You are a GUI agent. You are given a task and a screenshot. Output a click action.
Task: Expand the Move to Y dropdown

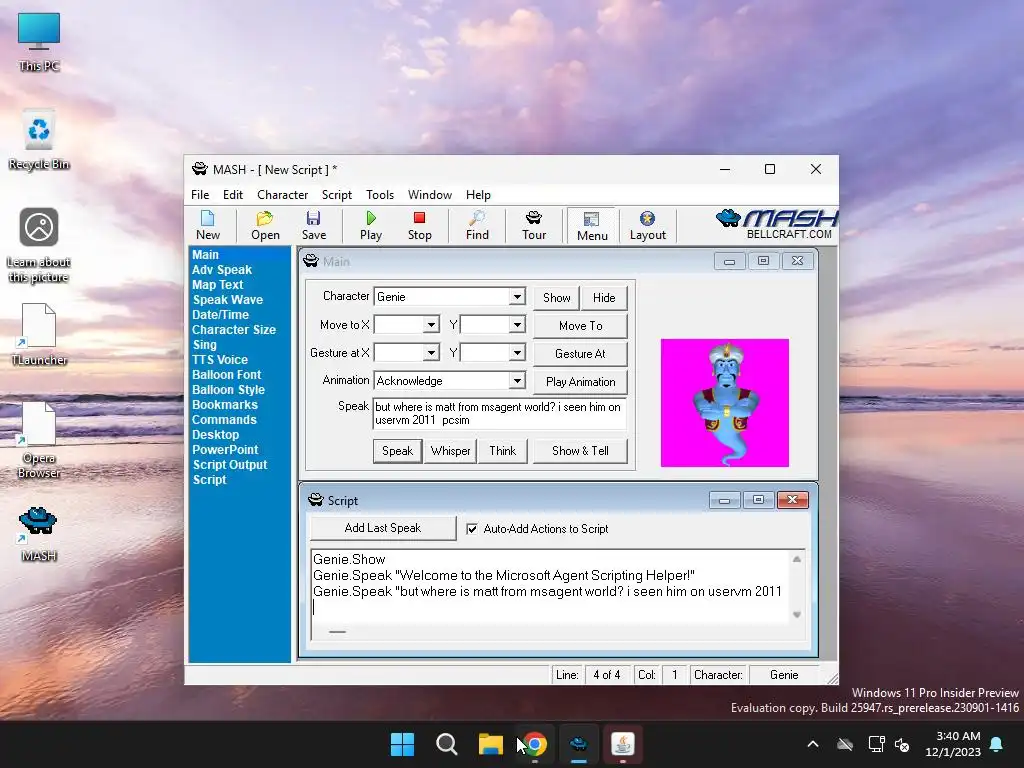coord(517,325)
